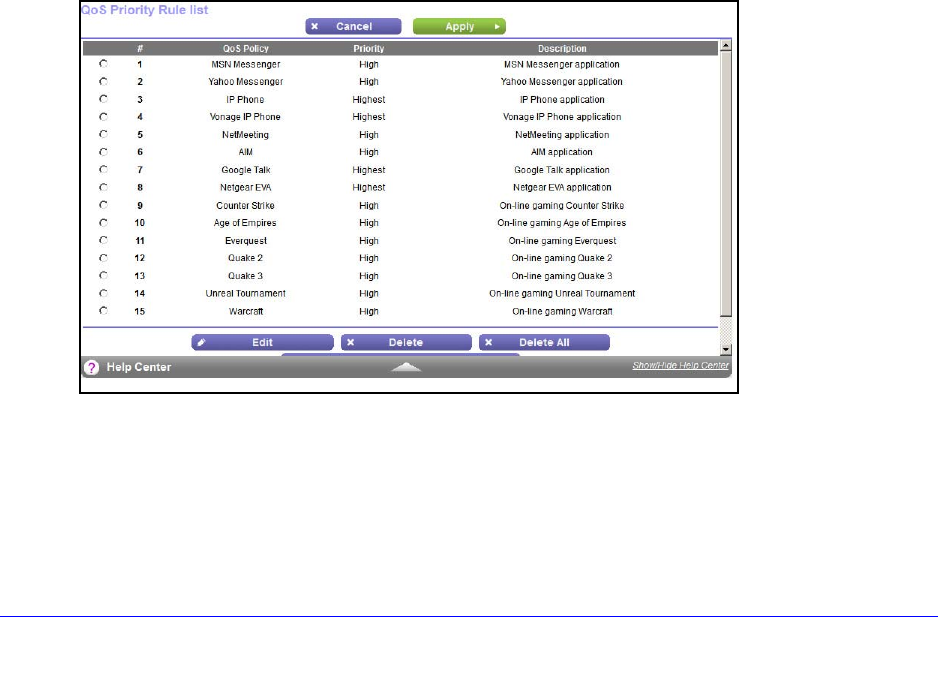
Task: Click the QoS Priority Rule list heading
Action: [144, 10]
